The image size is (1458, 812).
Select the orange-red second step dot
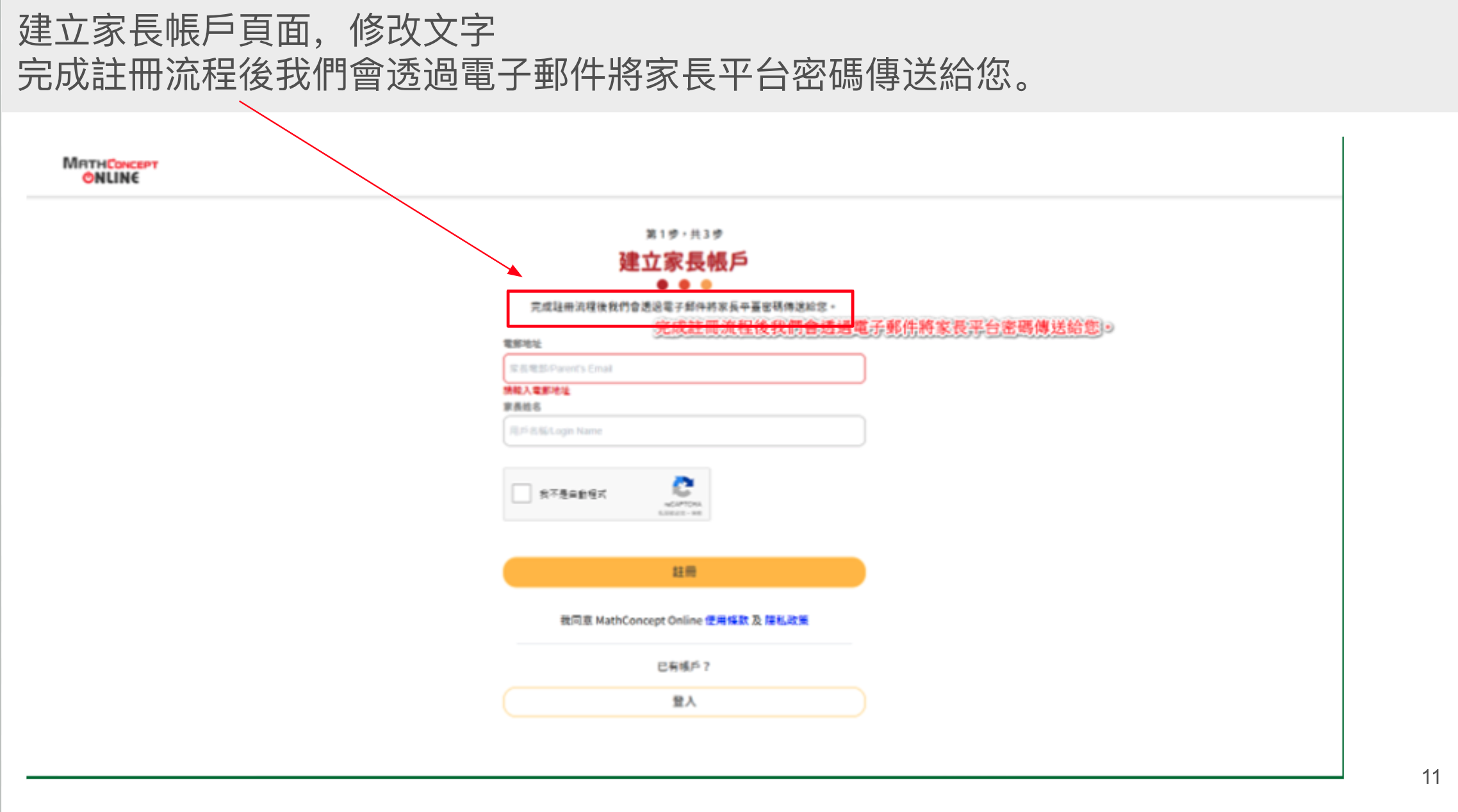pyautogui.click(x=684, y=284)
